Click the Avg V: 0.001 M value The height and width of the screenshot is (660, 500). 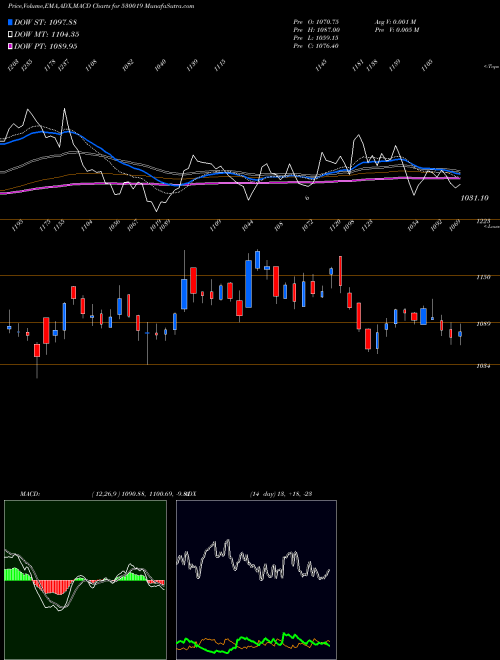pyautogui.click(x=395, y=22)
